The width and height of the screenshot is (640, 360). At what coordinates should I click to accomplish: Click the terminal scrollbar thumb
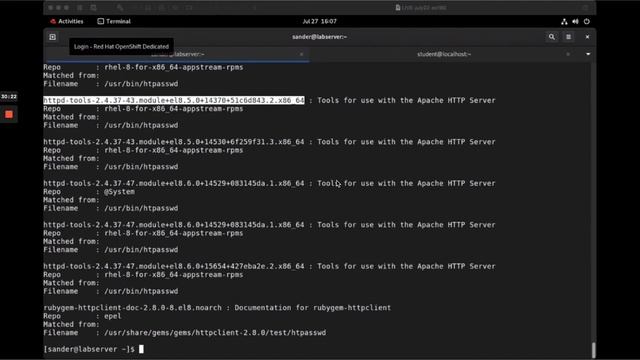click(593, 350)
